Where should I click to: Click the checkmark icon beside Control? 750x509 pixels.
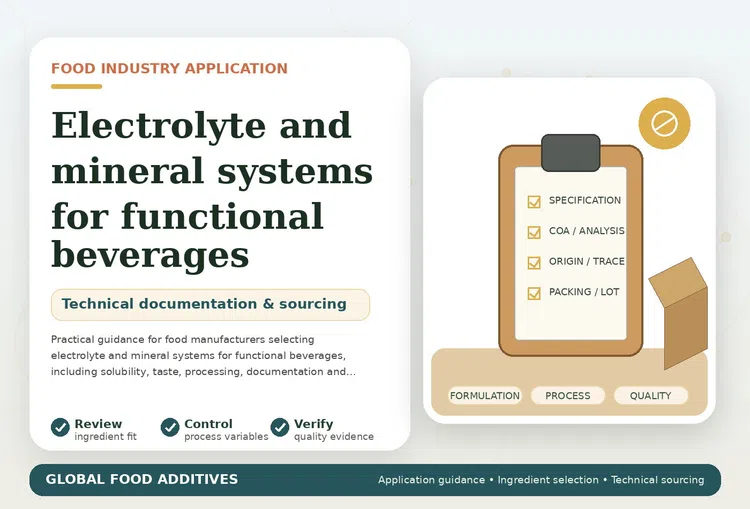pyautogui.click(x=170, y=427)
